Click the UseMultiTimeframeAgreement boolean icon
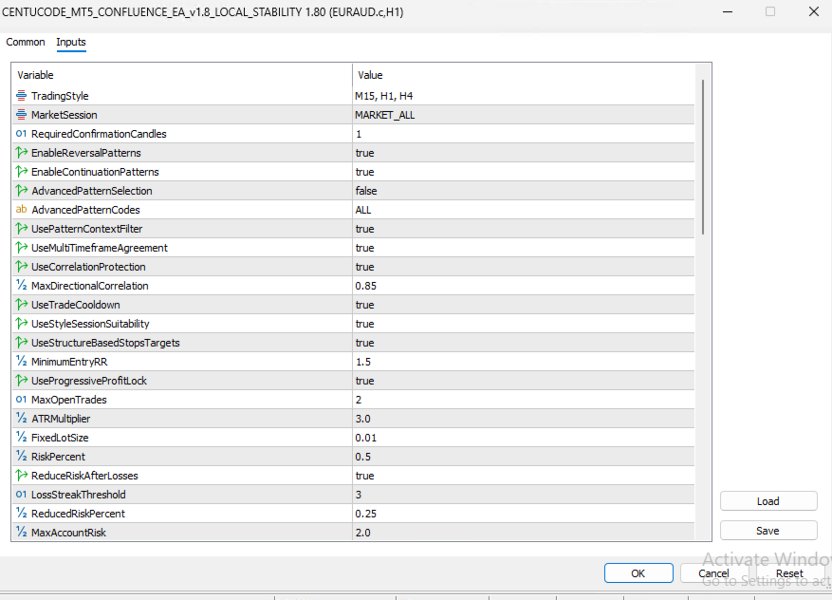The height and width of the screenshot is (600, 832). tap(21, 248)
